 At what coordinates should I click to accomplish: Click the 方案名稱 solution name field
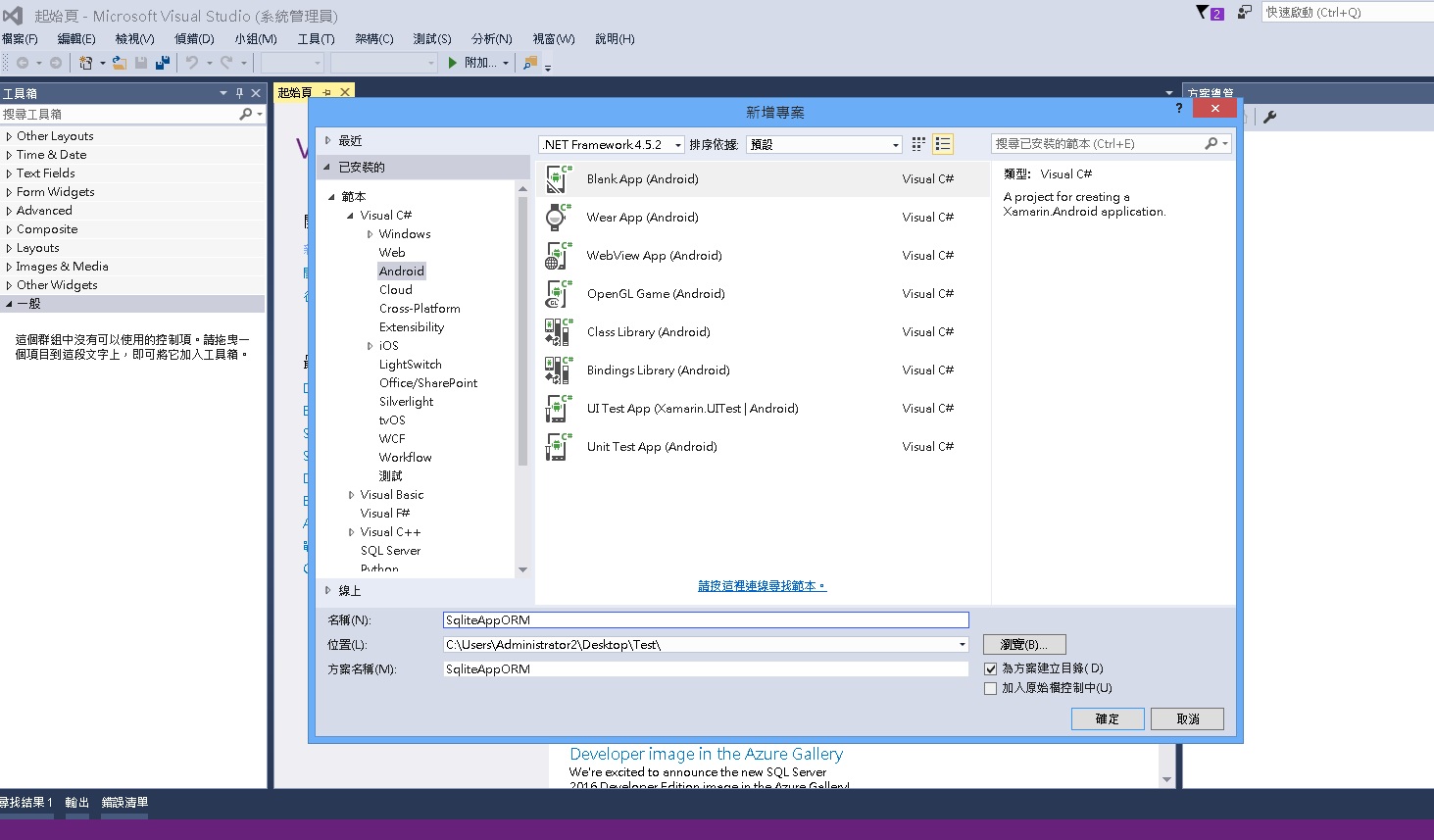point(706,669)
